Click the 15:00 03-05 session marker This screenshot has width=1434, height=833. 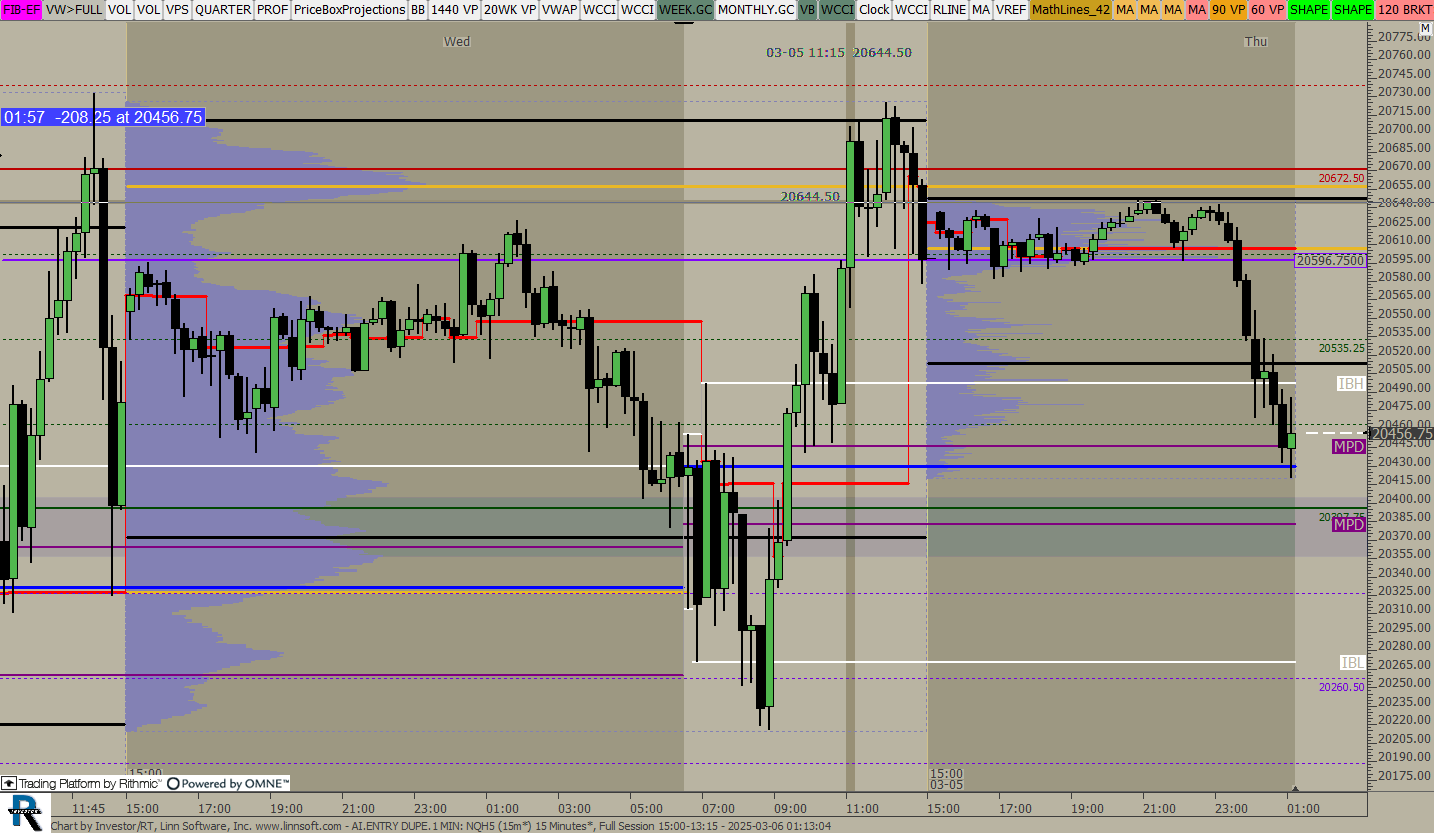(x=946, y=779)
